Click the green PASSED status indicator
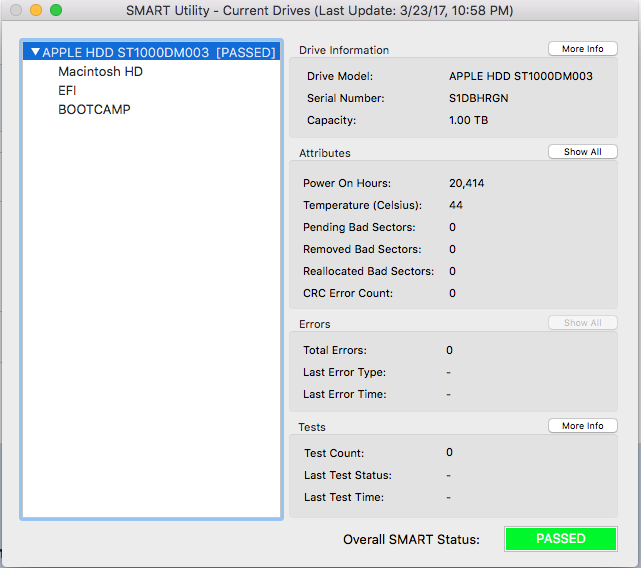641x568 pixels. pos(561,539)
